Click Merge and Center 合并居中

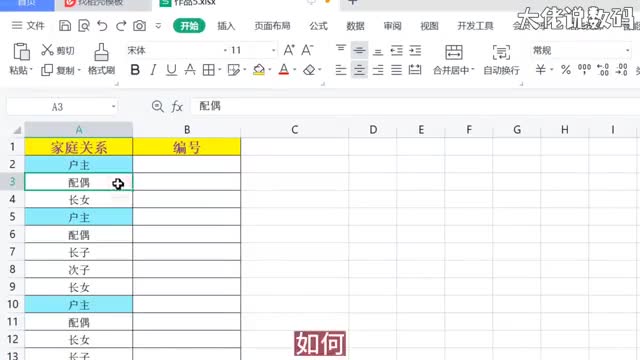[x=453, y=60]
